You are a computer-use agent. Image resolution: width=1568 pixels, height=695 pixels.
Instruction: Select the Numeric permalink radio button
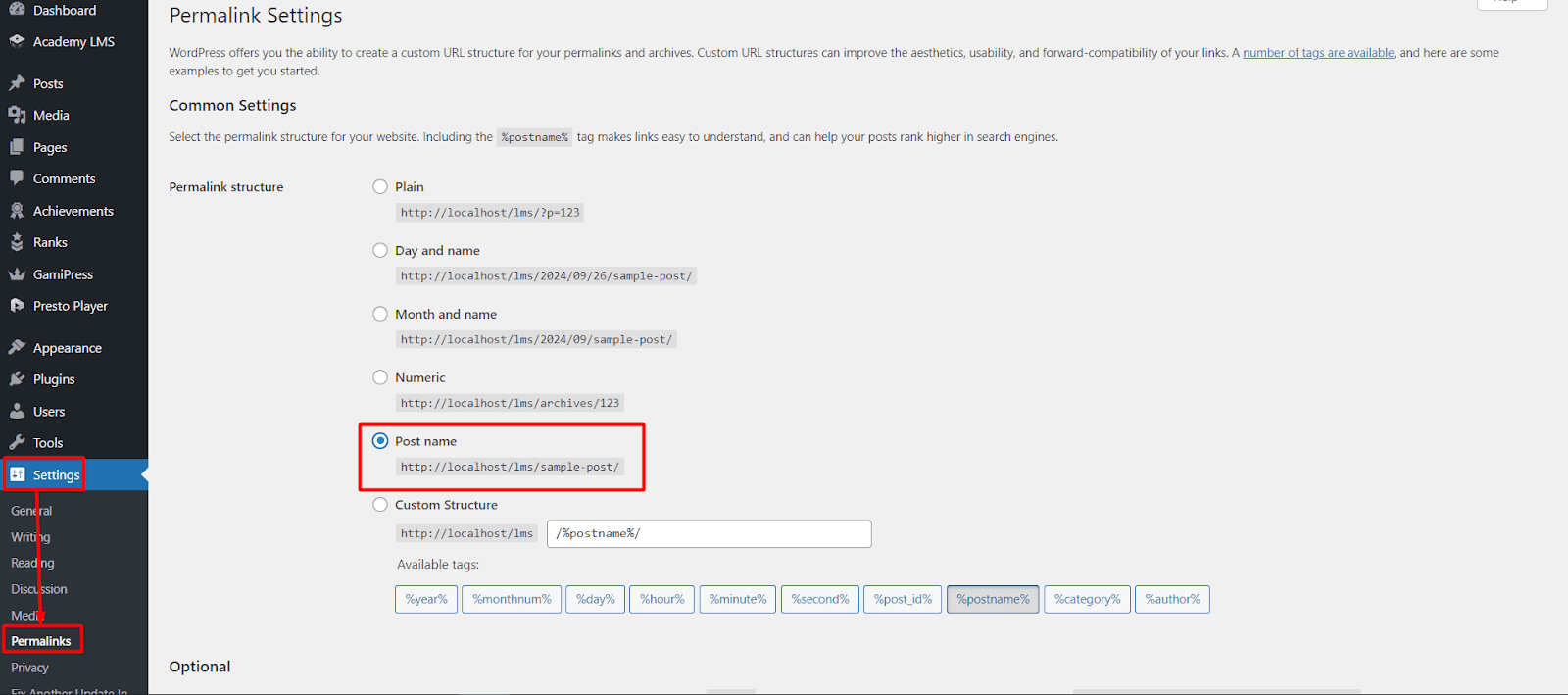coord(380,377)
